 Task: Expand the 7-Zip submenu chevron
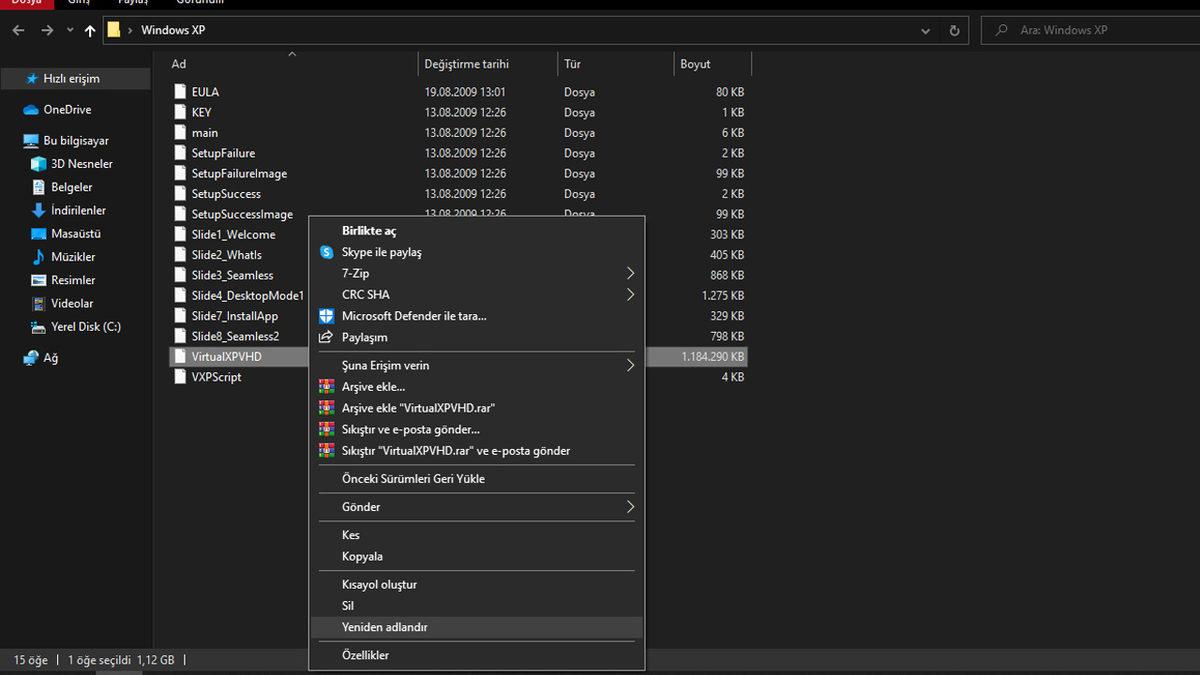point(630,273)
